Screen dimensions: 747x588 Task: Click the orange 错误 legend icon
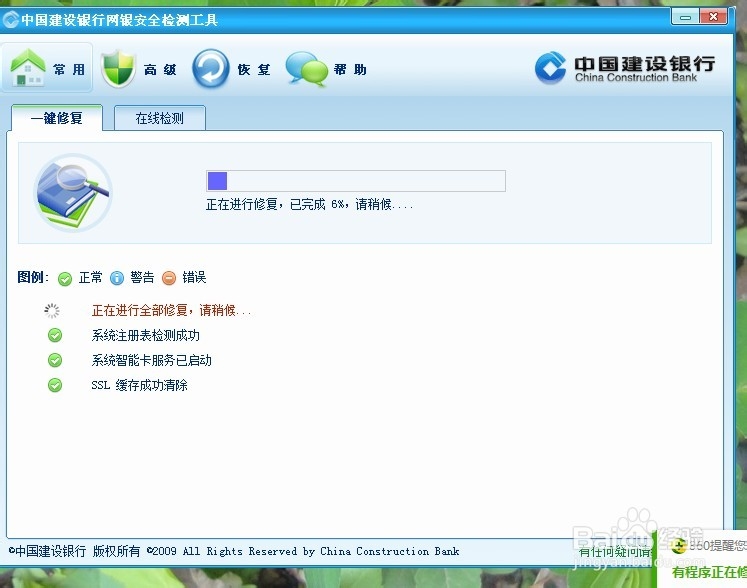click(x=169, y=278)
